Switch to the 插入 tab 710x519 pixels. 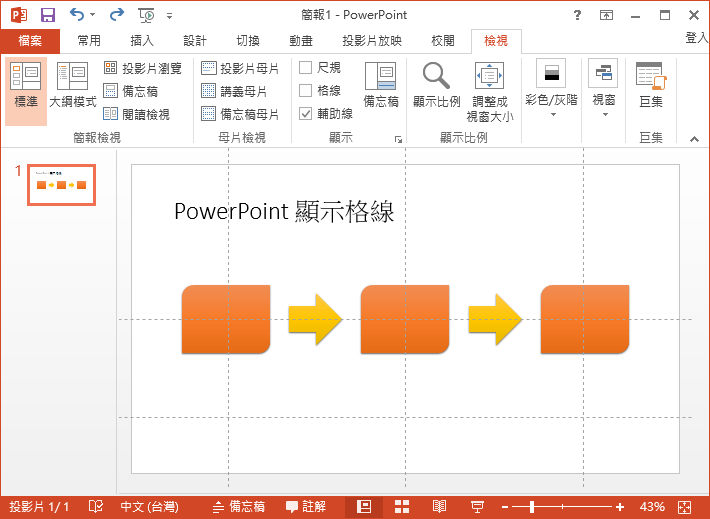click(x=142, y=41)
